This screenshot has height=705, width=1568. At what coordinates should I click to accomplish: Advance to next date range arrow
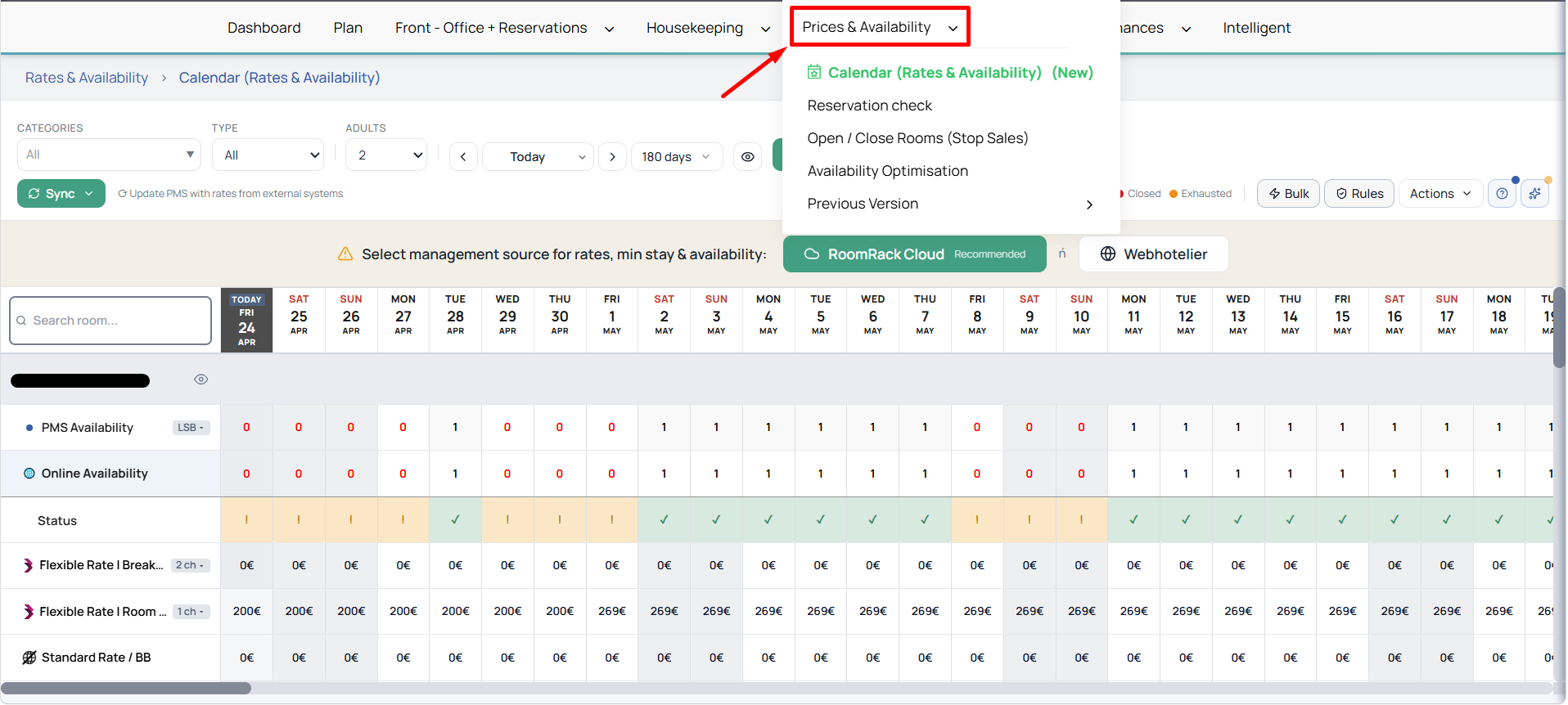[x=612, y=157]
